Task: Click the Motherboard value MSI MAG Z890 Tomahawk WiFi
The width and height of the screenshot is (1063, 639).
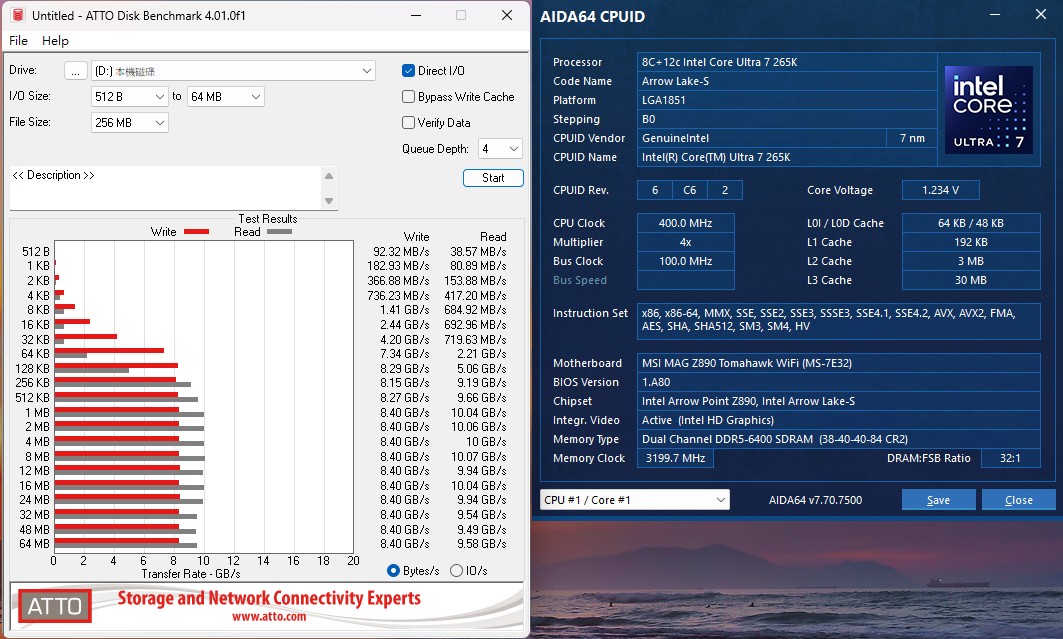Action: 838,363
